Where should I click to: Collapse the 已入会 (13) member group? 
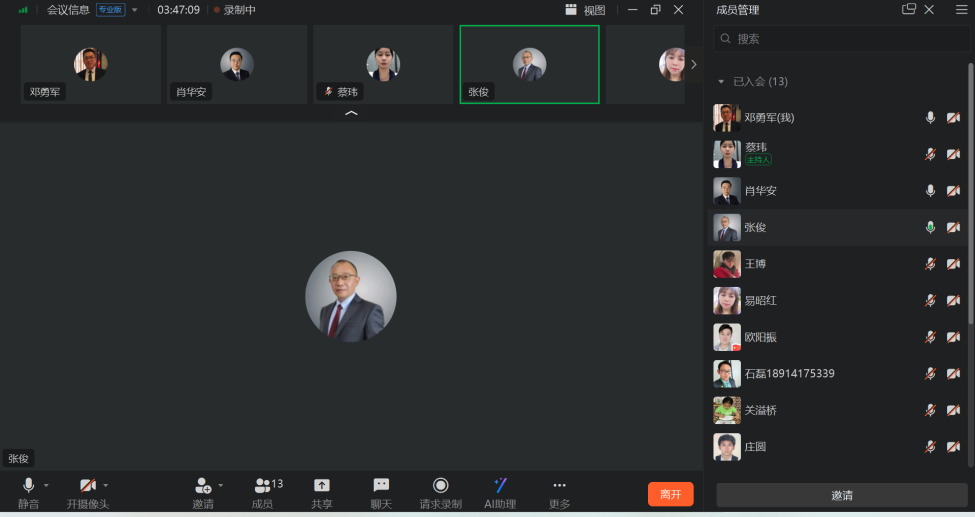click(721, 82)
